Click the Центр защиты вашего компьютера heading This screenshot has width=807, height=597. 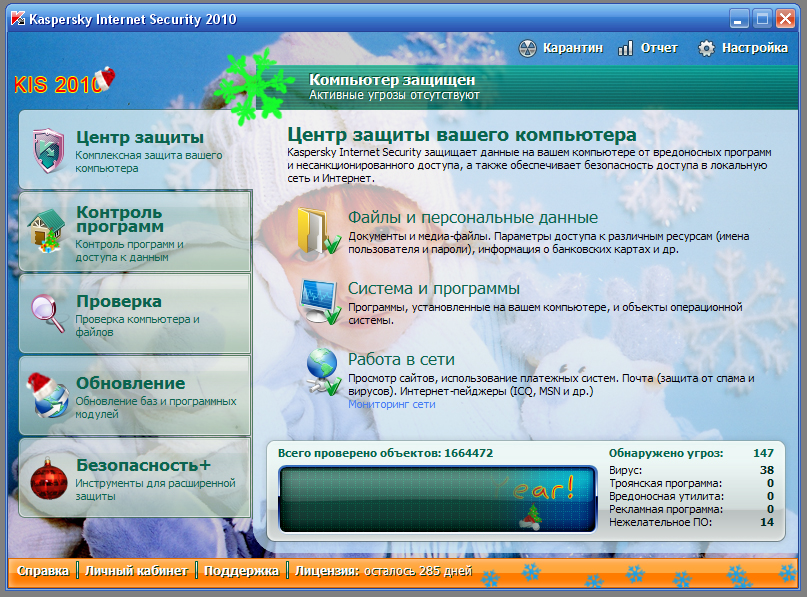click(462, 135)
